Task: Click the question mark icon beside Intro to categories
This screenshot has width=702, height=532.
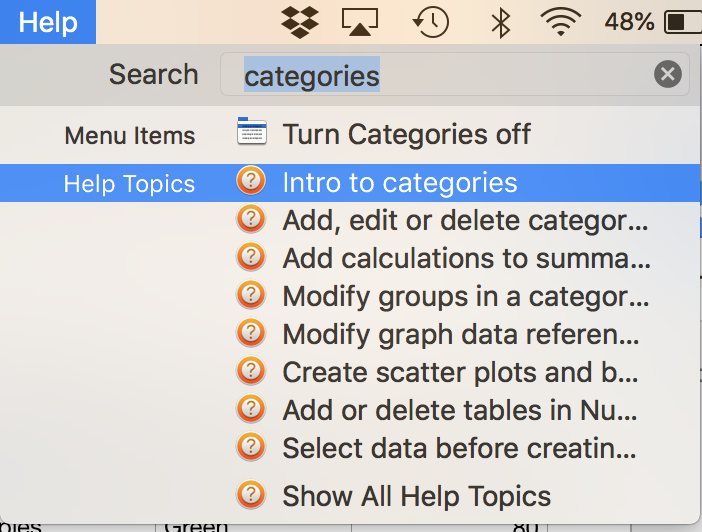Action: tap(252, 182)
